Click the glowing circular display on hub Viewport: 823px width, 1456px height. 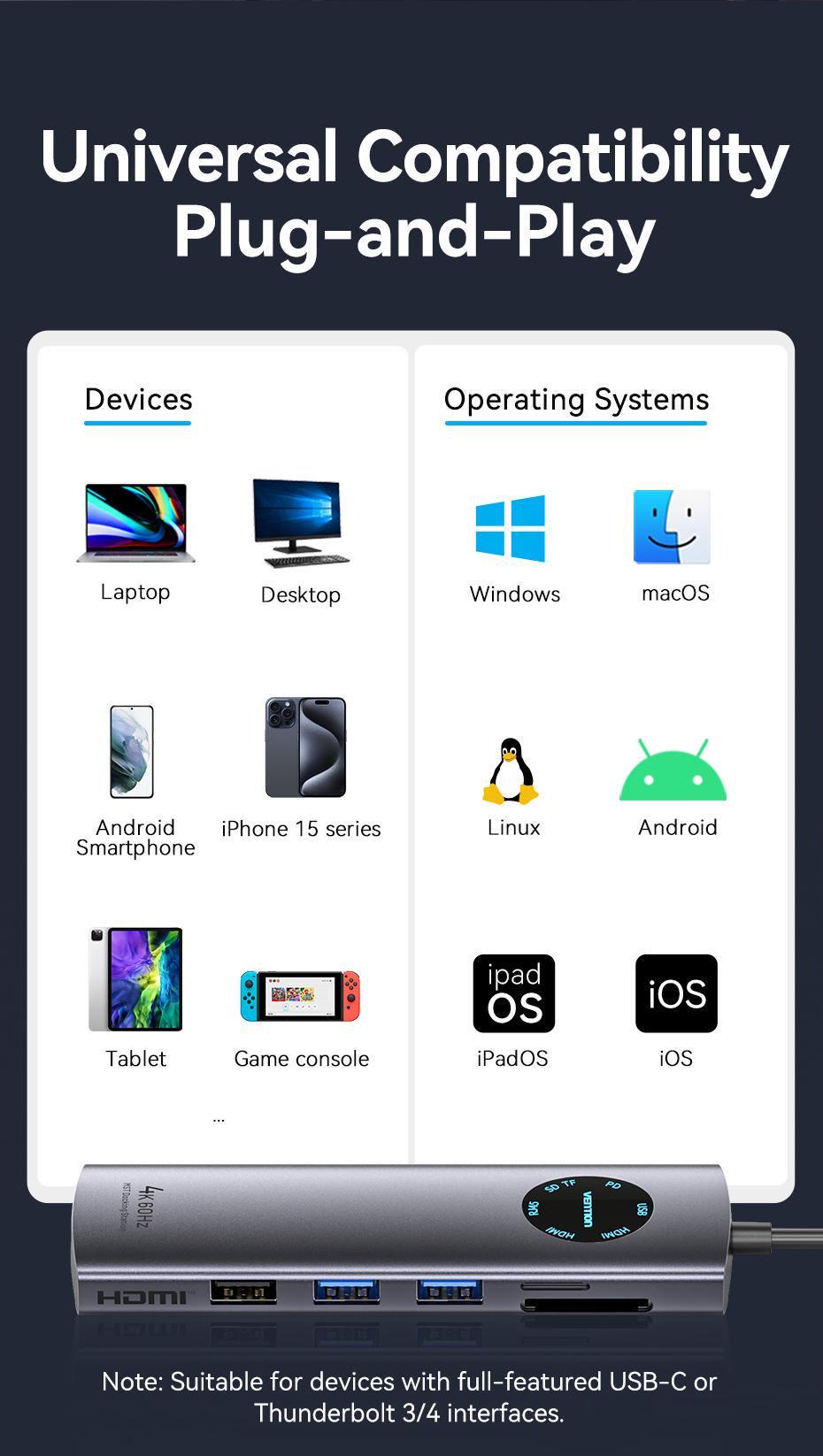587,1208
